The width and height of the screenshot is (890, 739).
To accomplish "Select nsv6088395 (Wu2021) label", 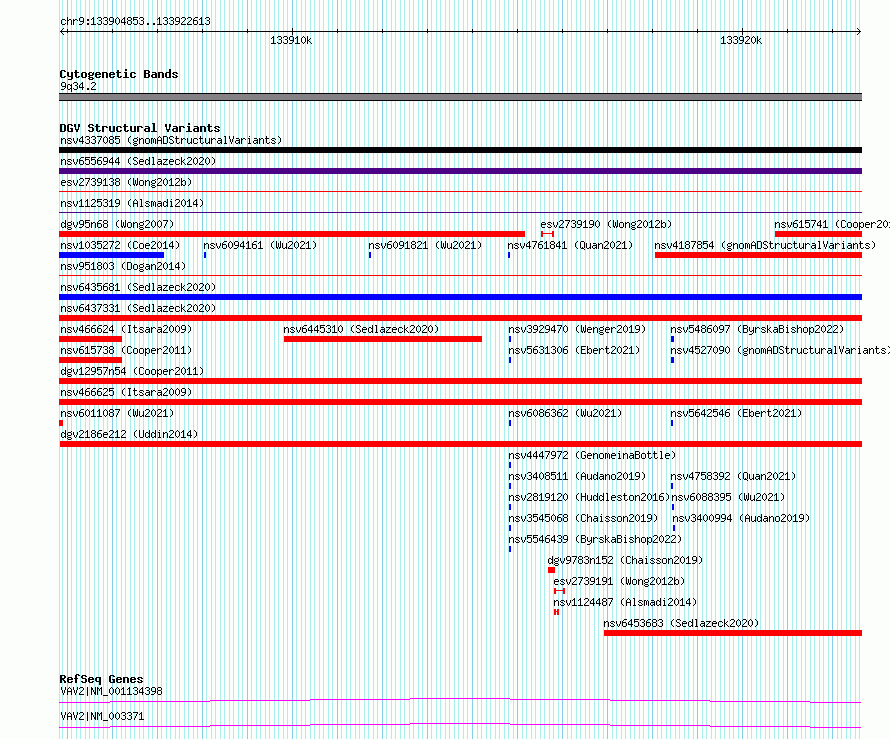I will [x=728, y=497].
